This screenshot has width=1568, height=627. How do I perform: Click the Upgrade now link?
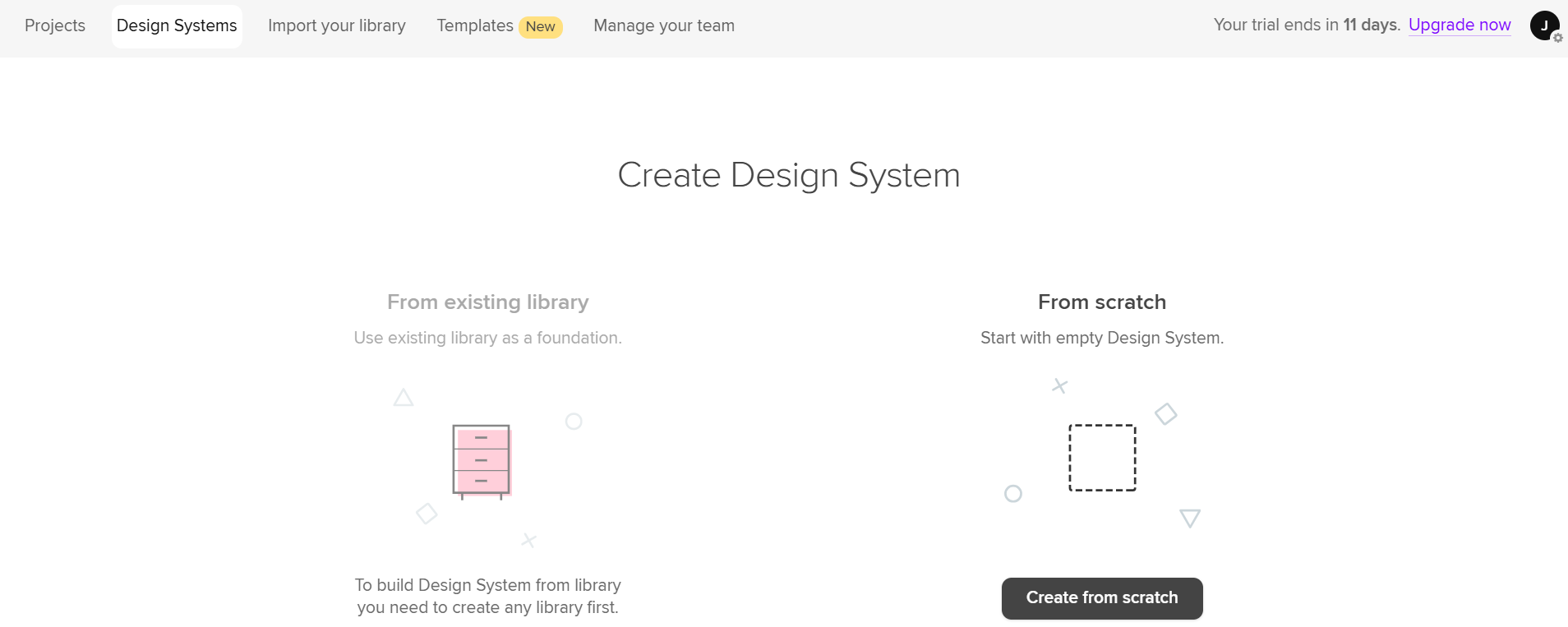[x=1459, y=25]
